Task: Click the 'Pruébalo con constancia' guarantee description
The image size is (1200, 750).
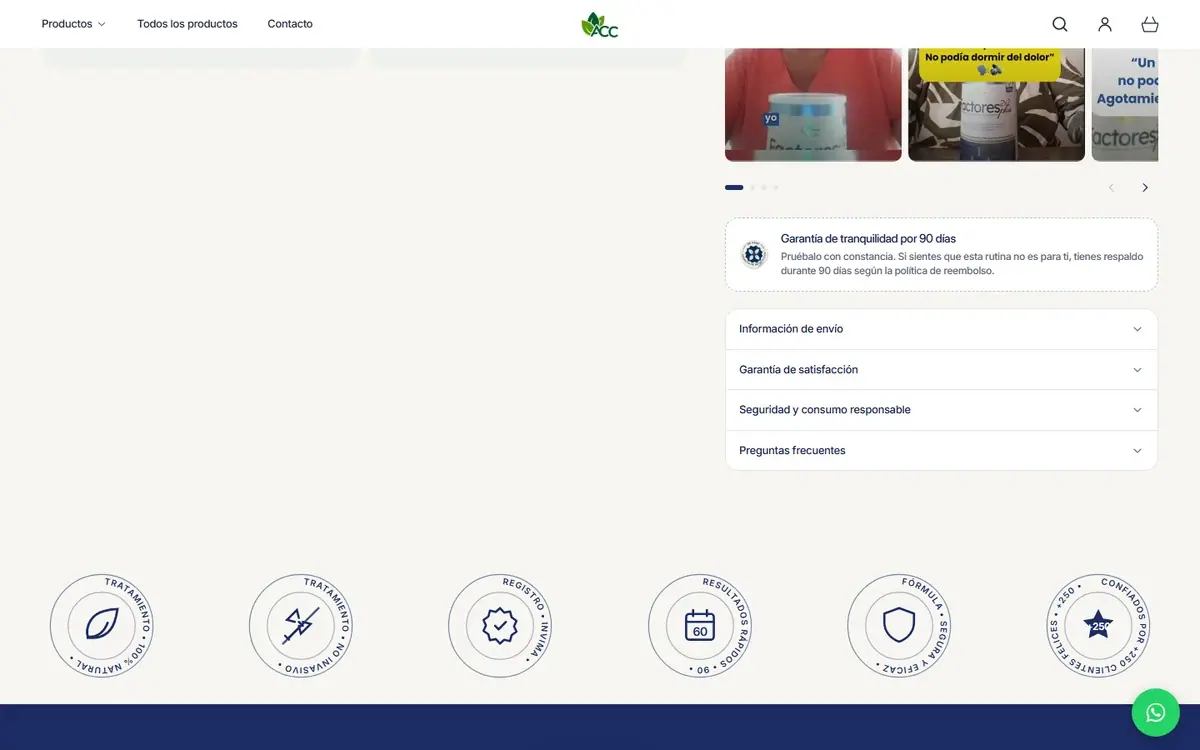Action: pos(962,264)
